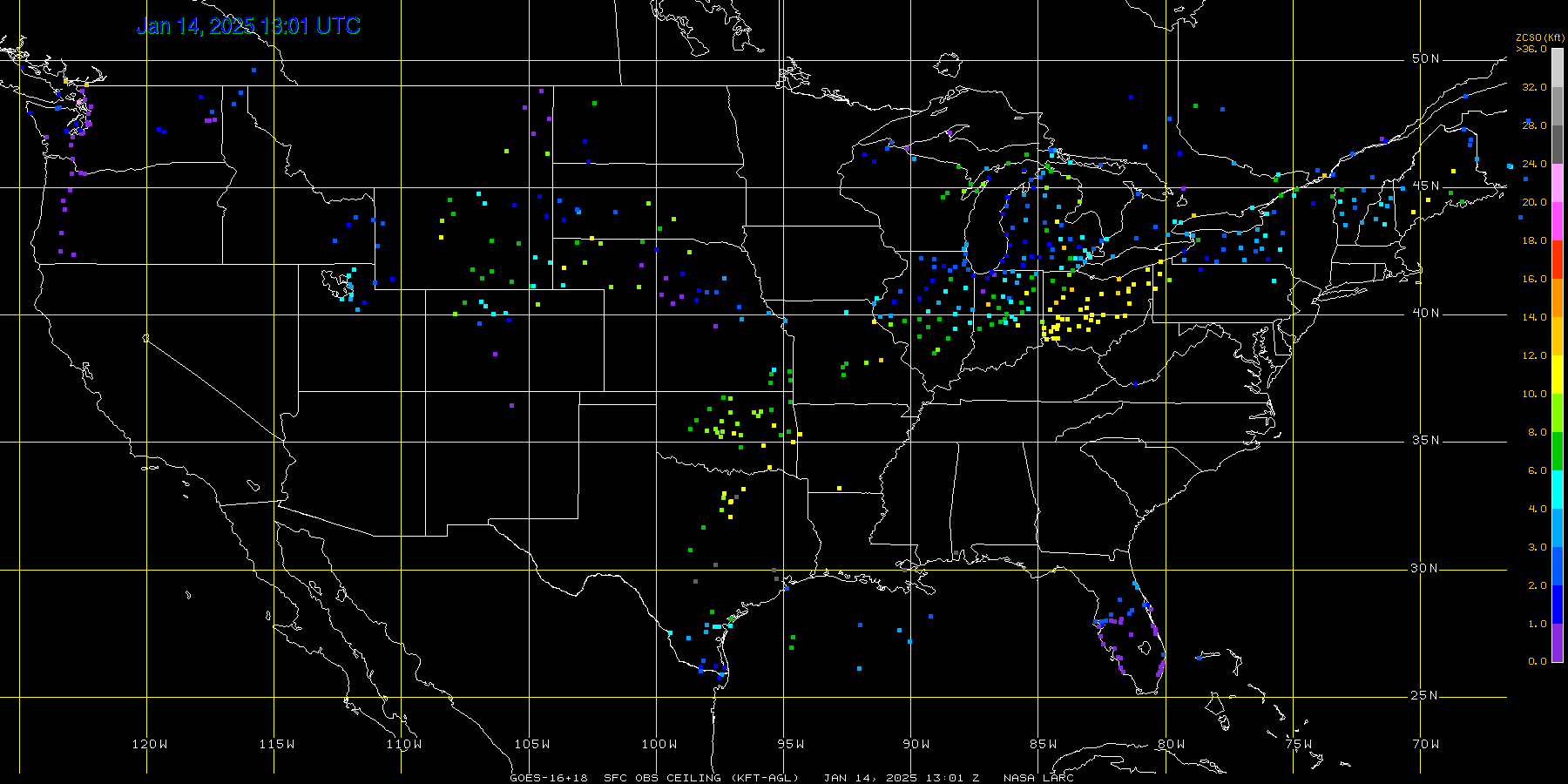
Task: Click the 25N latitude label
Action: [1426, 695]
